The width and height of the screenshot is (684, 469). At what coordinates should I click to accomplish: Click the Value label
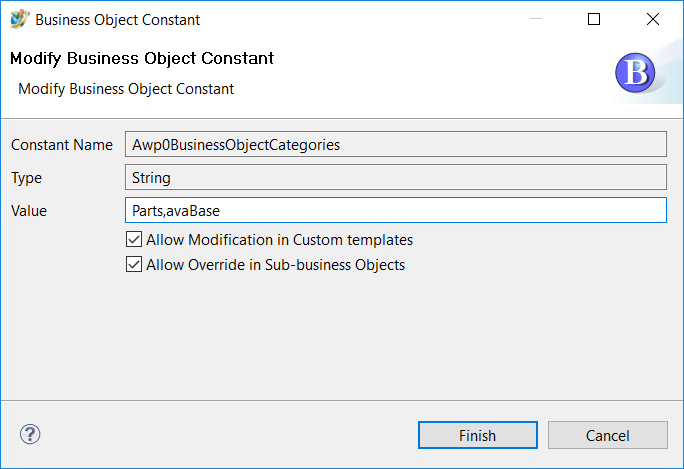pyautogui.click(x=29, y=210)
